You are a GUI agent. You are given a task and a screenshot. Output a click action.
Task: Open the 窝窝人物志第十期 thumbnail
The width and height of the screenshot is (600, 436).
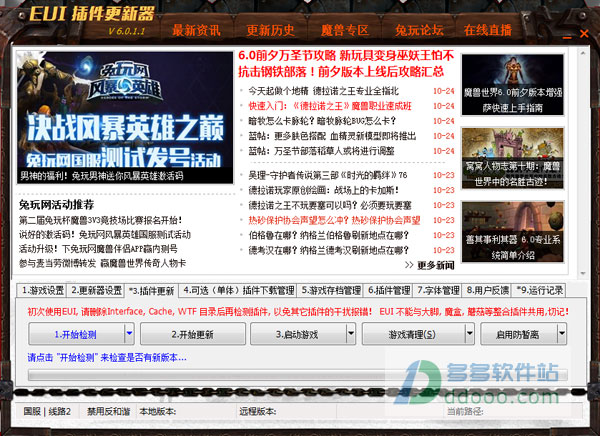pos(512,158)
